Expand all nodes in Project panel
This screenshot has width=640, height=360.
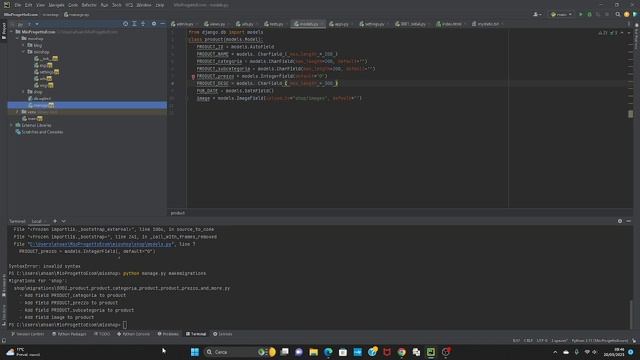[134, 24]
